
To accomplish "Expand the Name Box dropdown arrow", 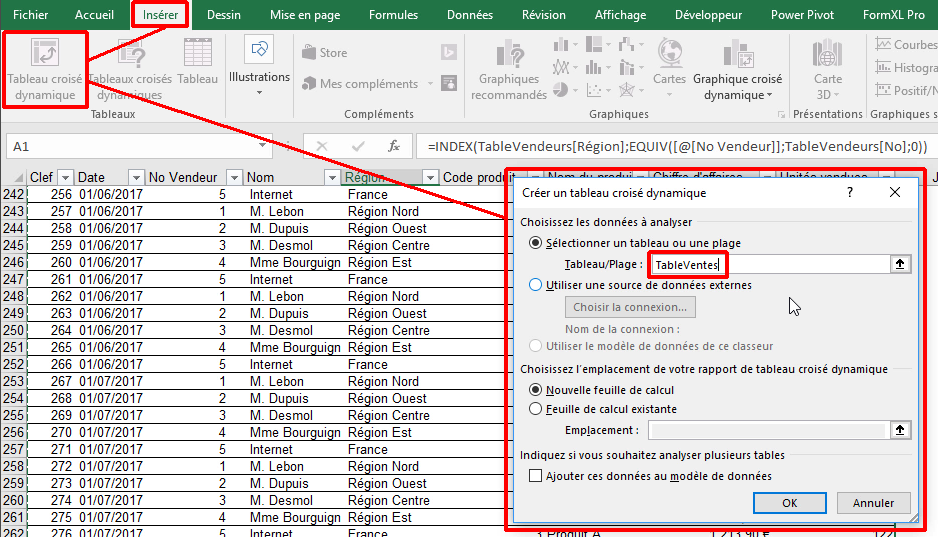I will 261,146.
